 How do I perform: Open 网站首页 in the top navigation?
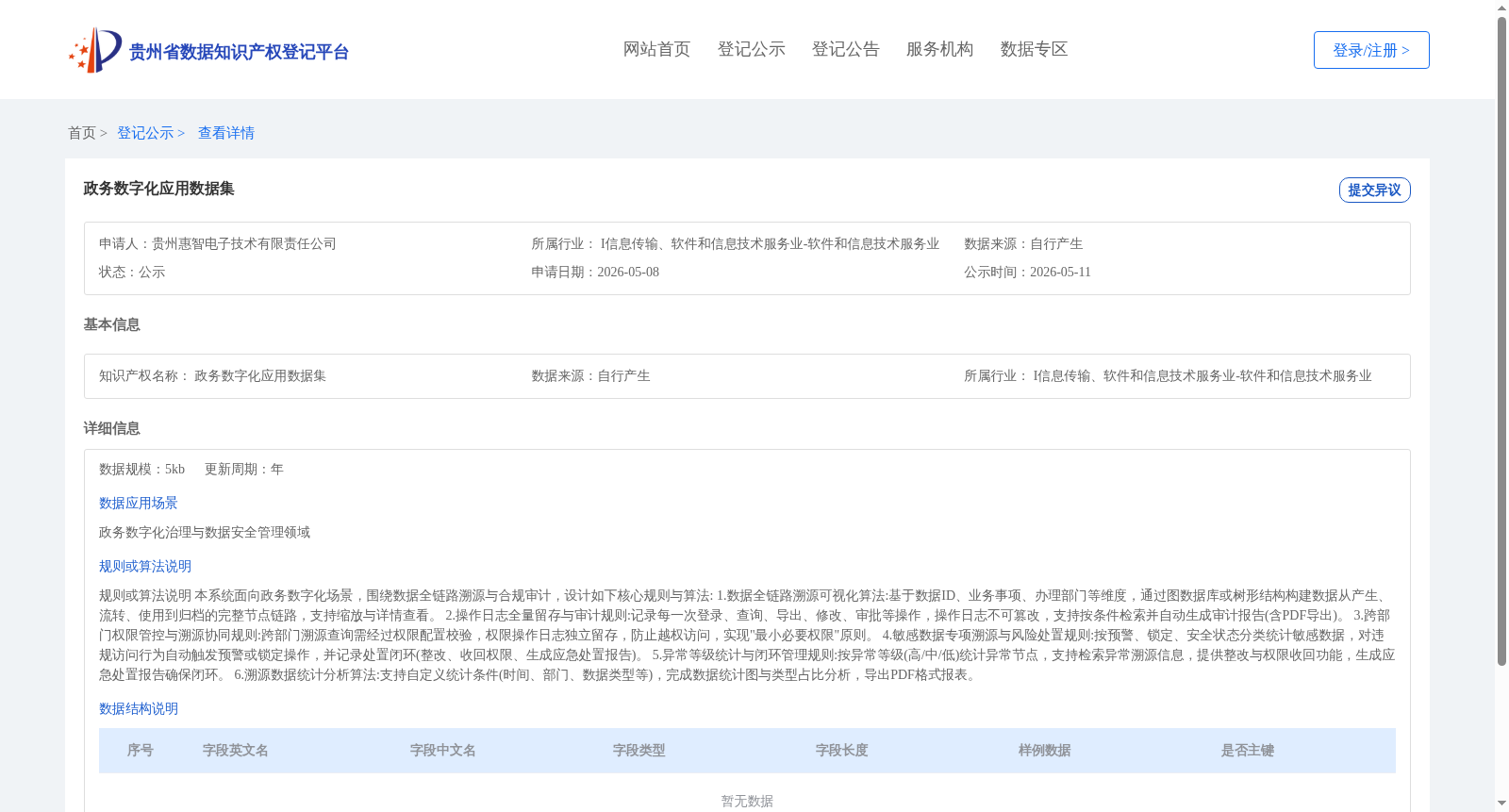(656, 49)
